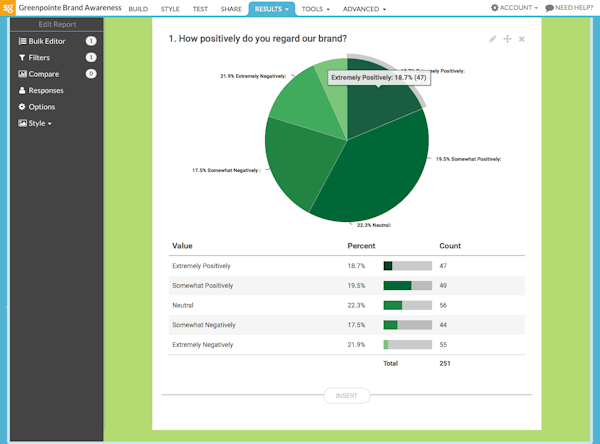
Task: Click the Extremely Positively percent bar
Action: pos(407,266)
